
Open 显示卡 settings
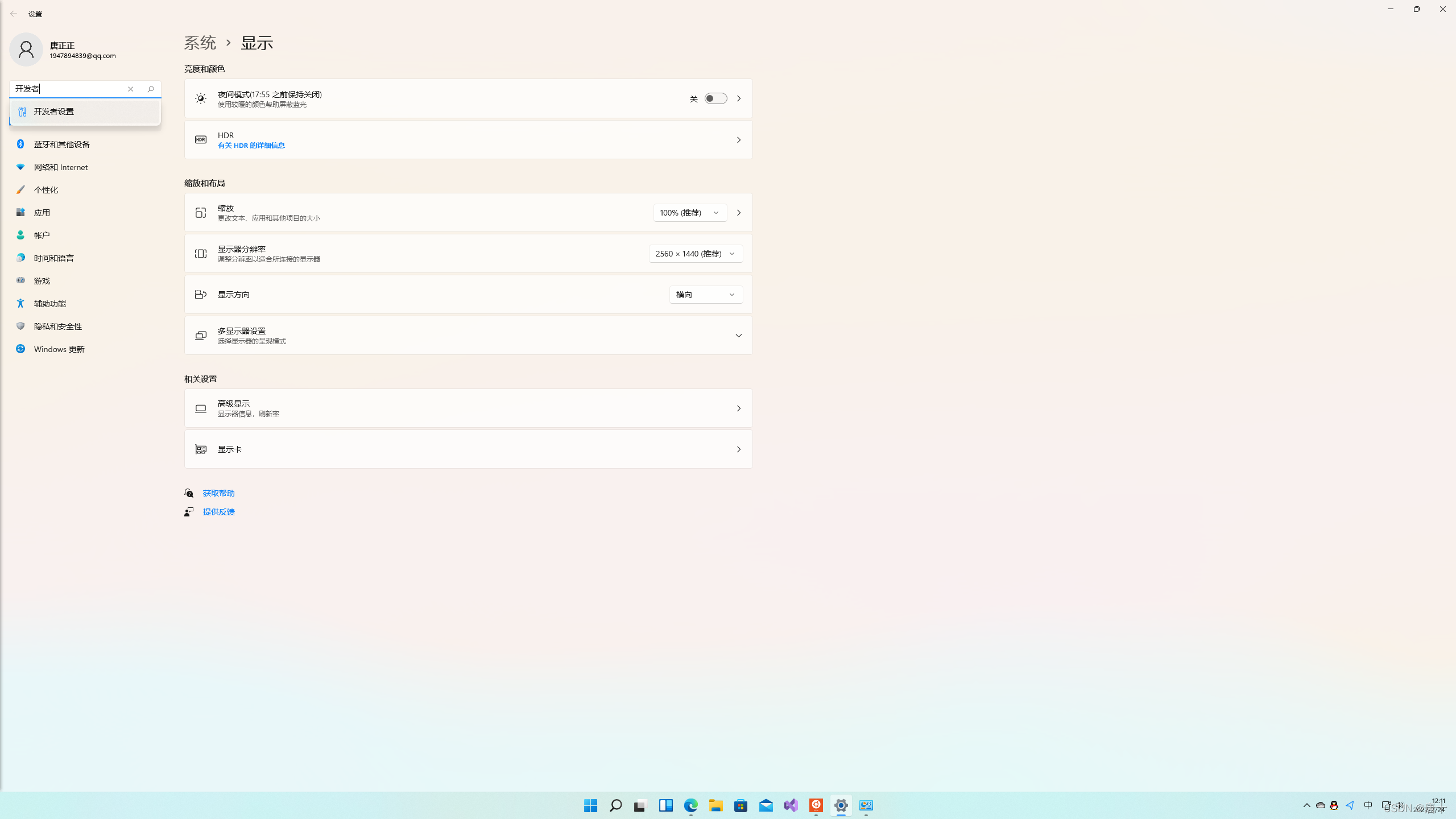(x=468, y=449)
